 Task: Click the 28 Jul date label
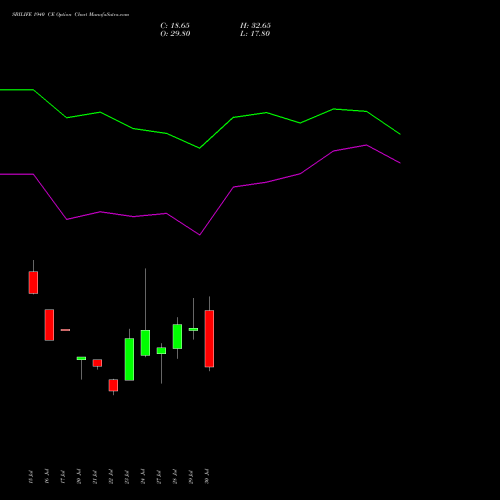pyautogui.click(x=175, y=477)
